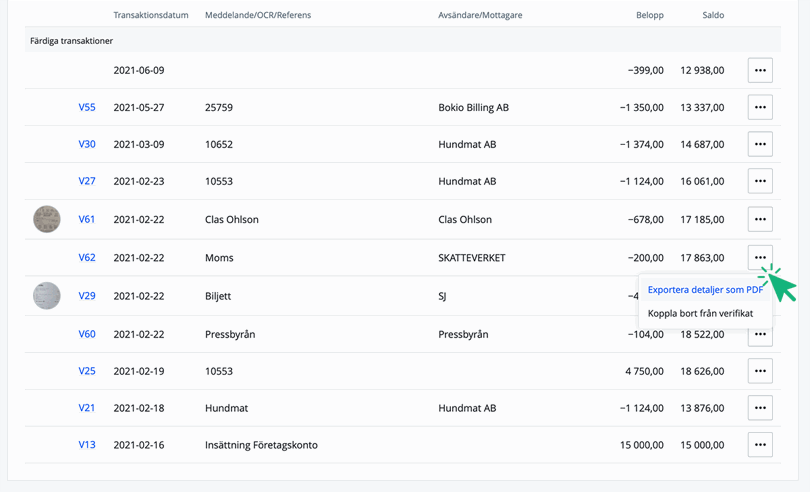Choose Koppla bort från verifikat

(700, 313)
